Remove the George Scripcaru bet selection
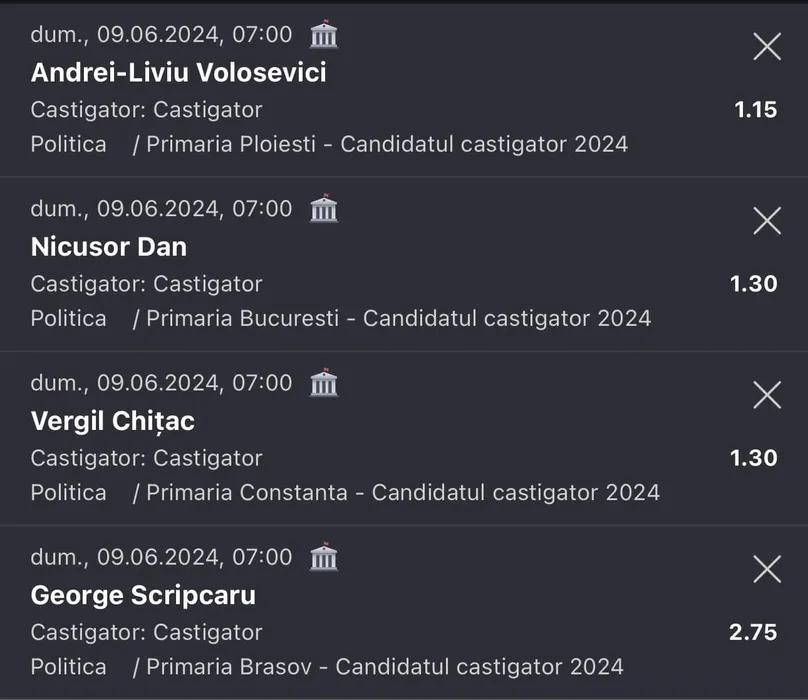The width and height of the screenshot is (808, 700). point(766,569)
